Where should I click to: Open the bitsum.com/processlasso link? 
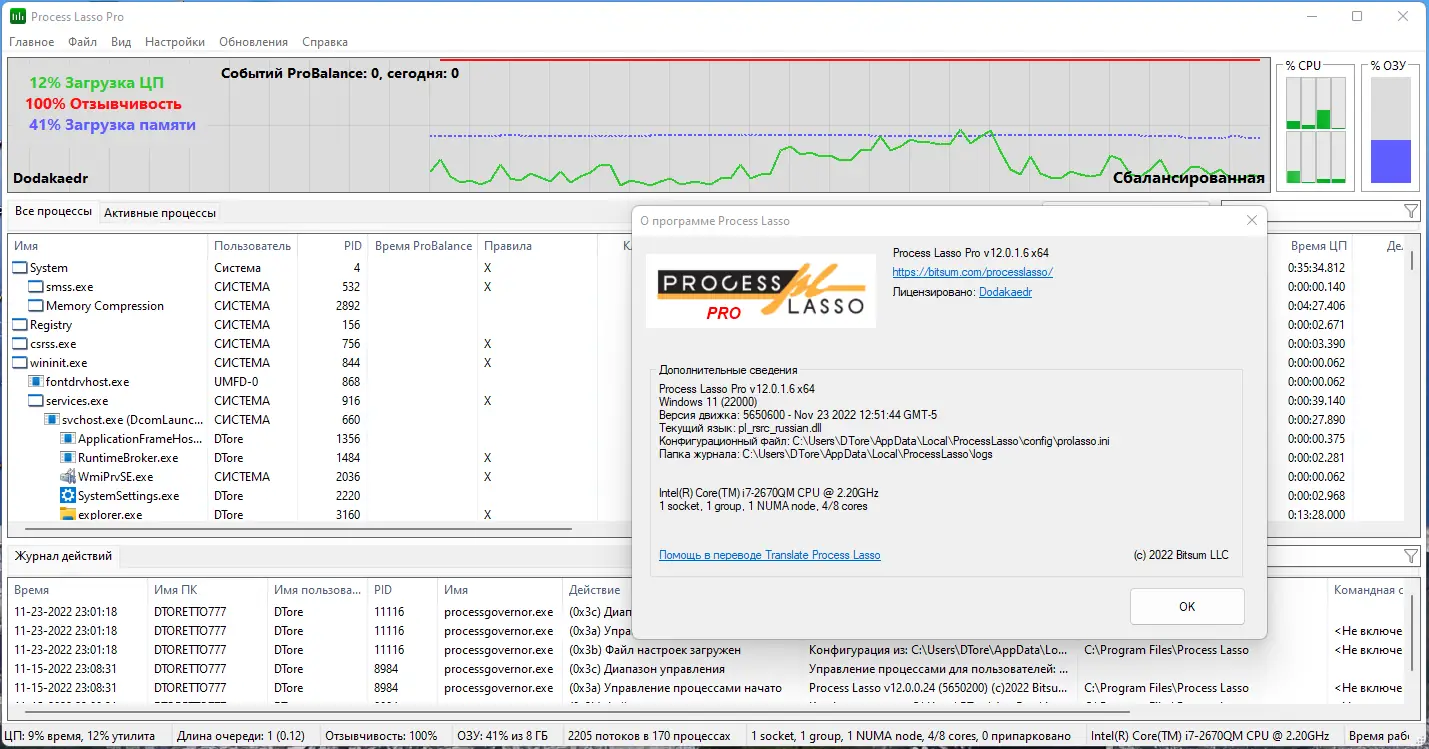point(973,272)
